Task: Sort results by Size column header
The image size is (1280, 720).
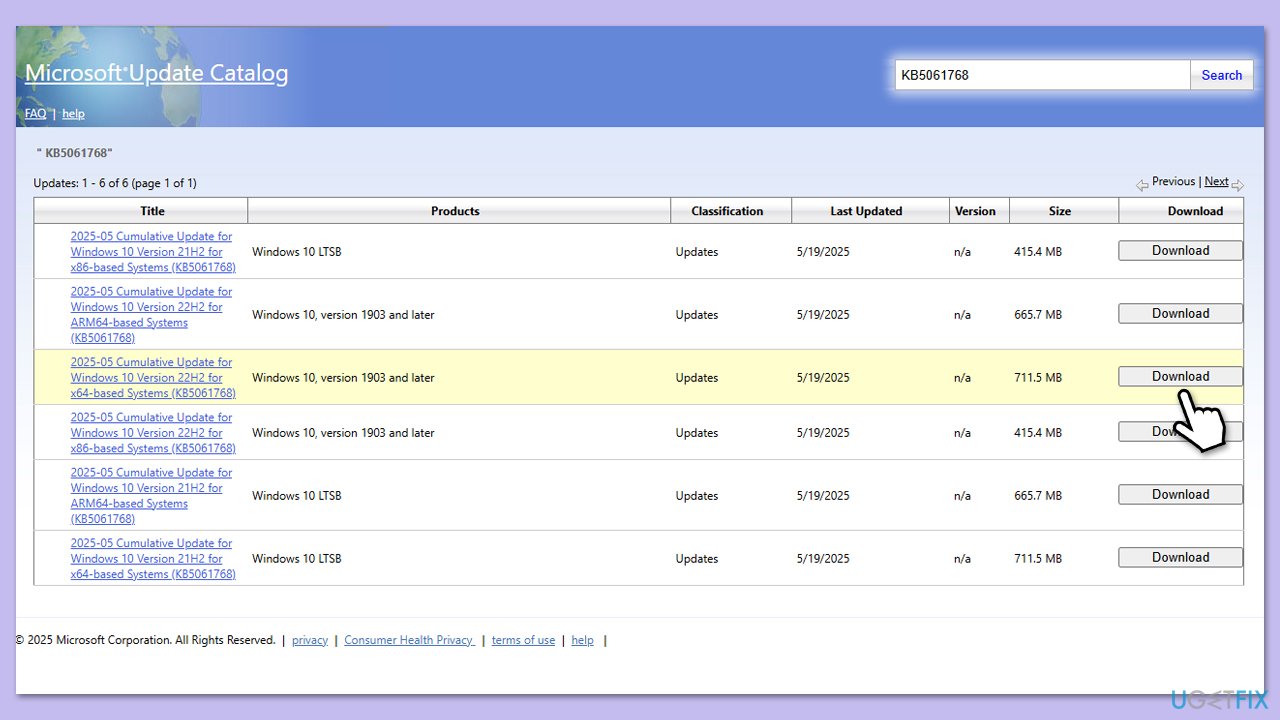Action: tap(1060, 211)
